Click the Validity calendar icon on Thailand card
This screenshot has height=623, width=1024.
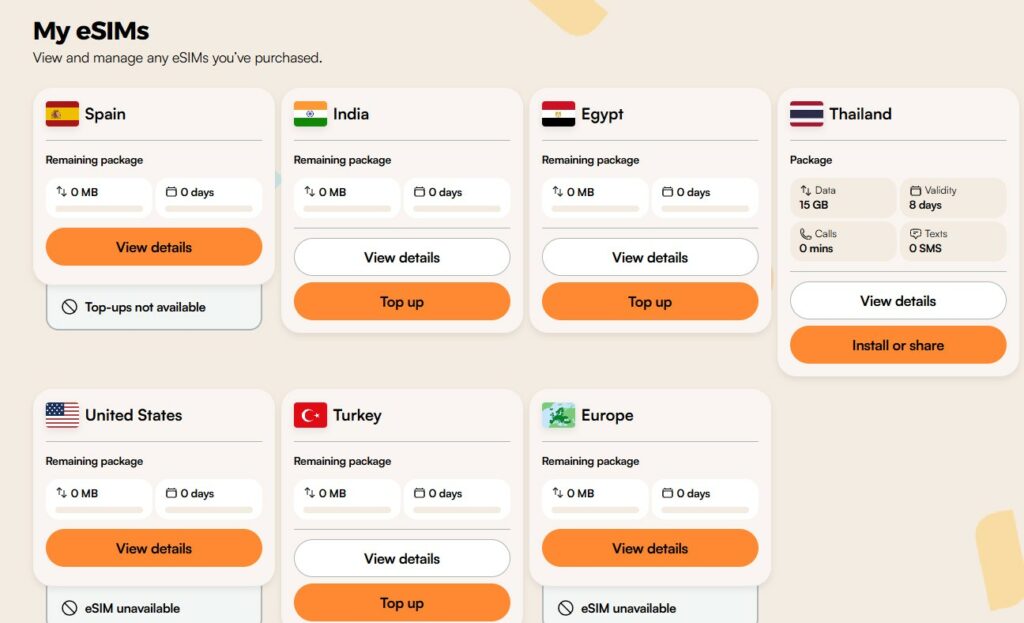coord(916,189)
